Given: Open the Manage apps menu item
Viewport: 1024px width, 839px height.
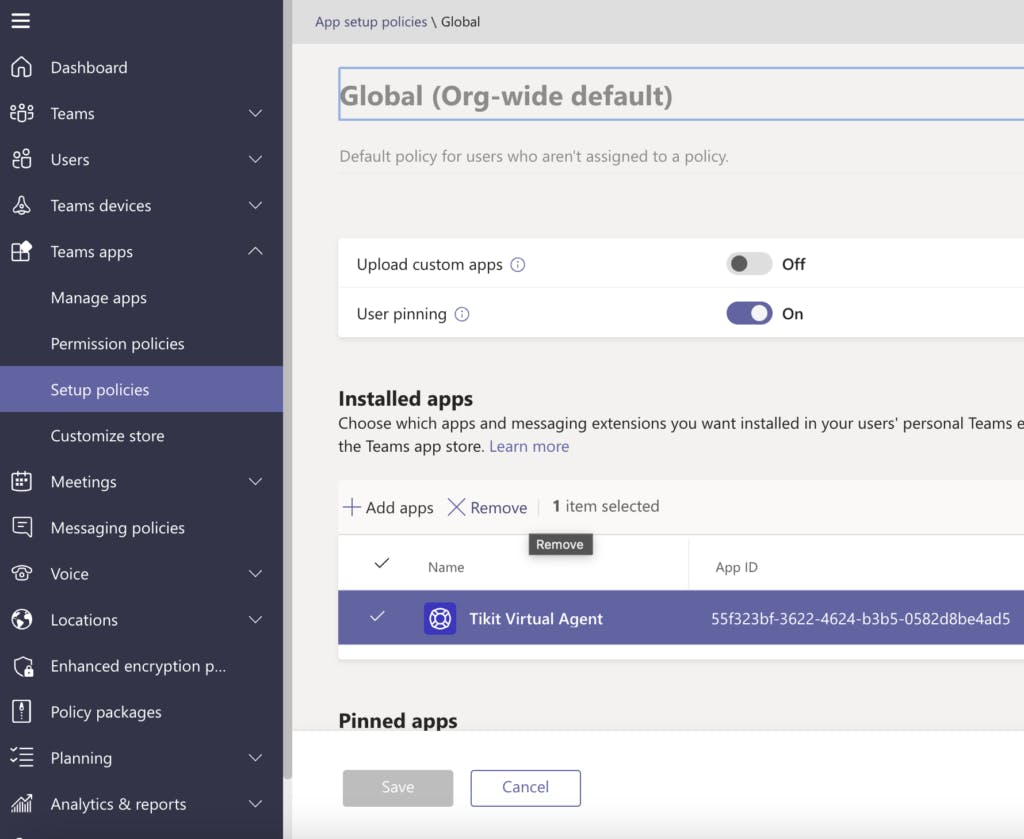Looking at the screenshot, I should click(99, 298).
